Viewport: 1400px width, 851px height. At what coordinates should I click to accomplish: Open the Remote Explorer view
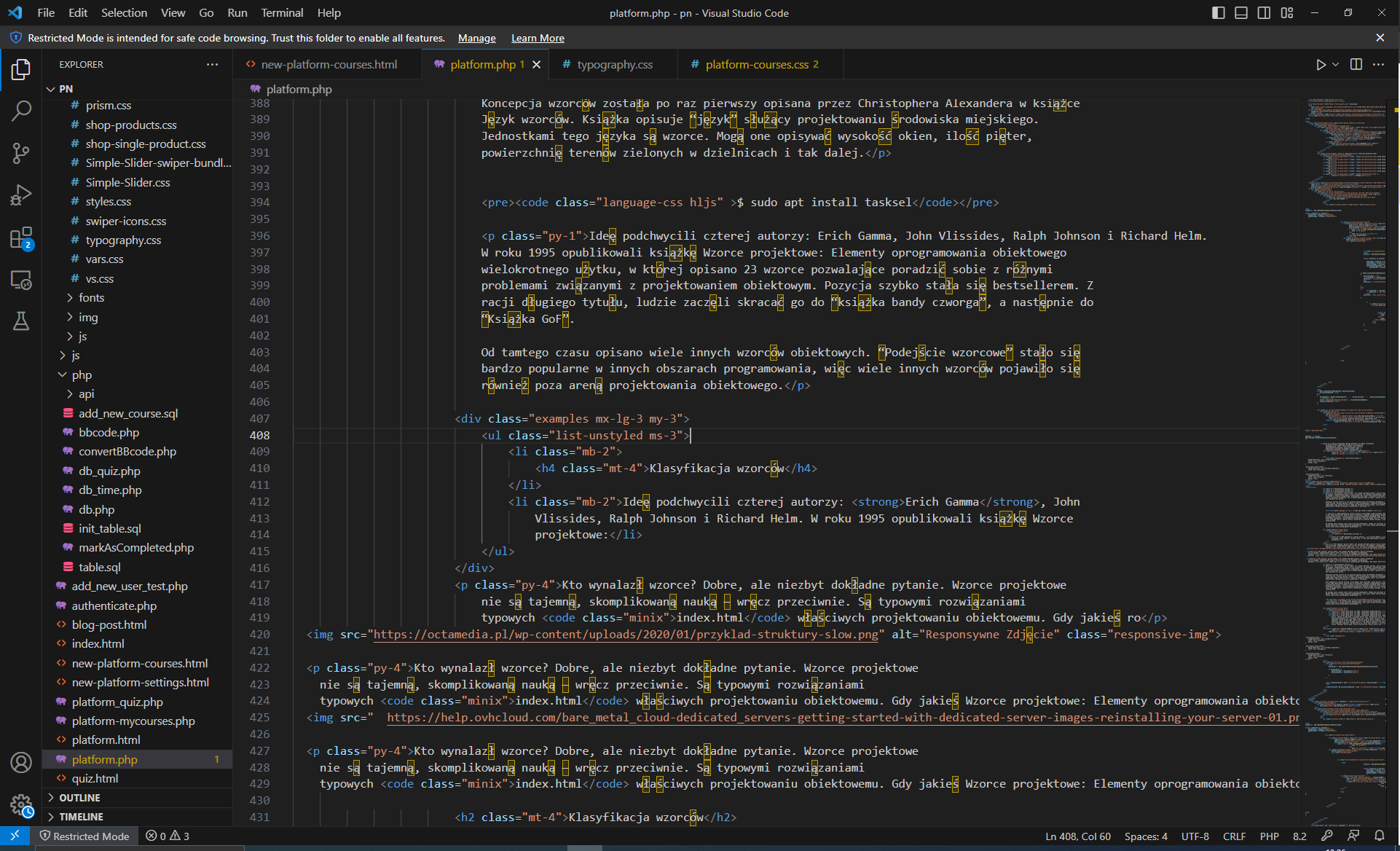(x=21, y=280)
